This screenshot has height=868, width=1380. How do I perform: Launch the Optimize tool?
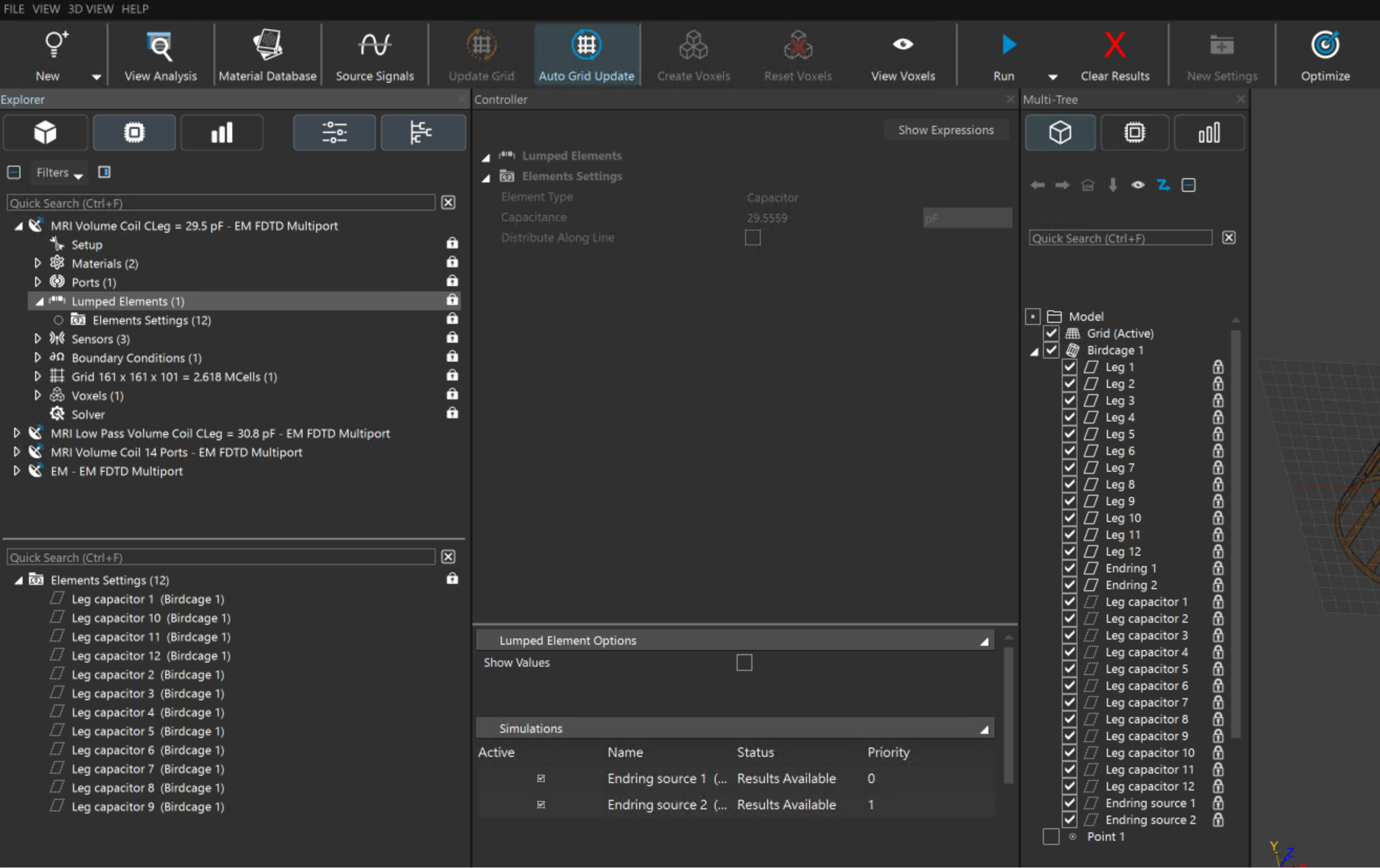pyautogui.click(x=1324, y=56)
